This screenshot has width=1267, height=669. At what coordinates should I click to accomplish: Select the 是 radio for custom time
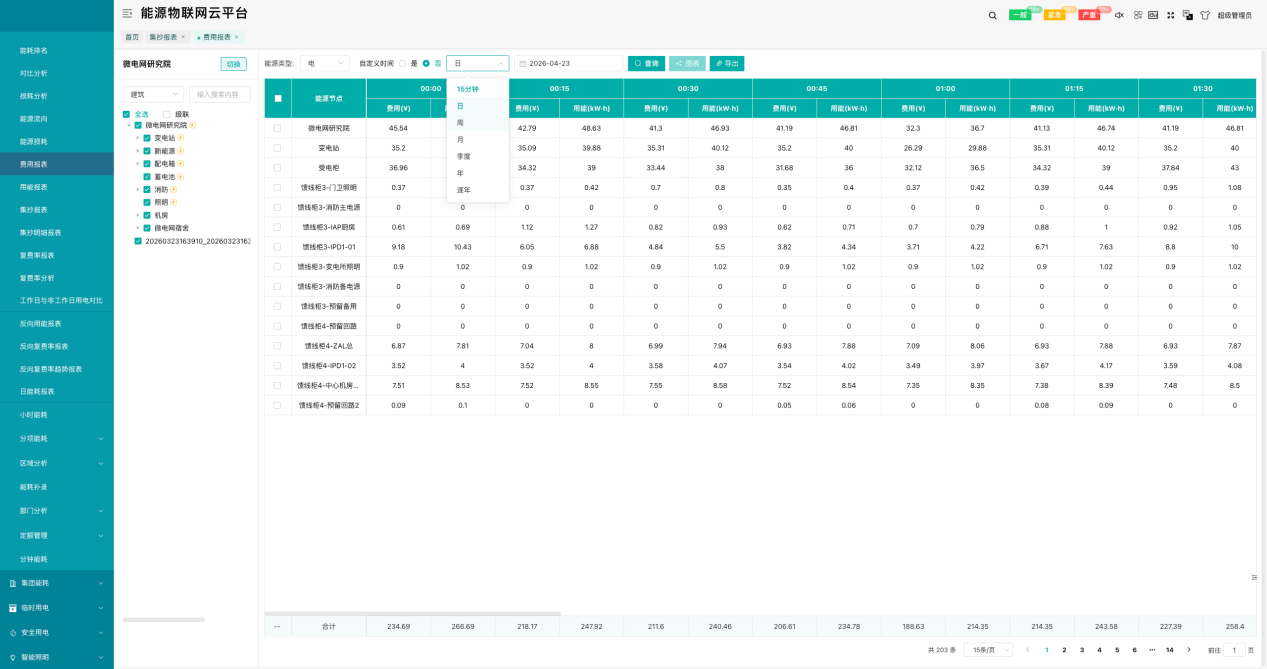[x=403, y=63]
